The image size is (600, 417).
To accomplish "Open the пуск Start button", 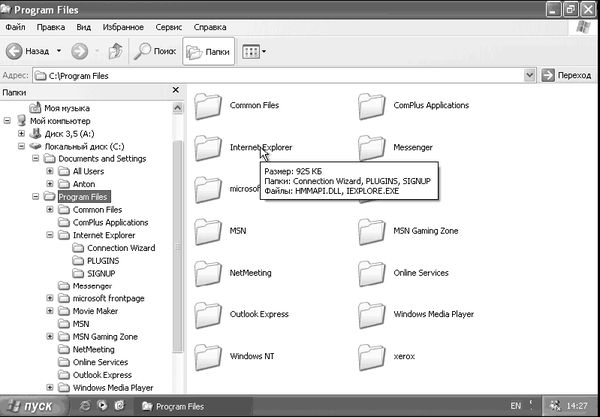I will [x=34, y=406].
